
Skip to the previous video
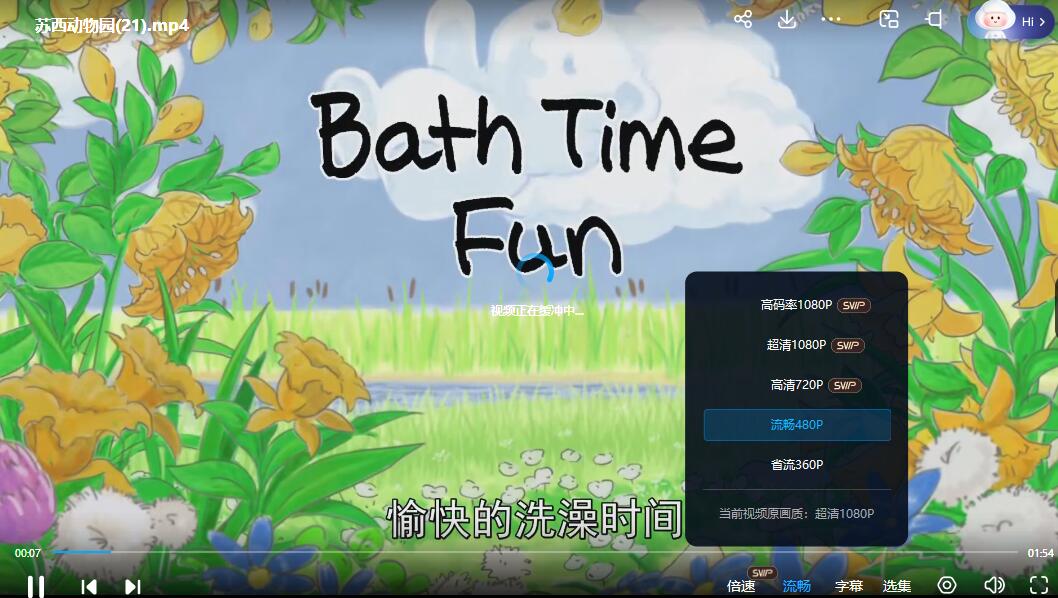click(x=89, y=587)
